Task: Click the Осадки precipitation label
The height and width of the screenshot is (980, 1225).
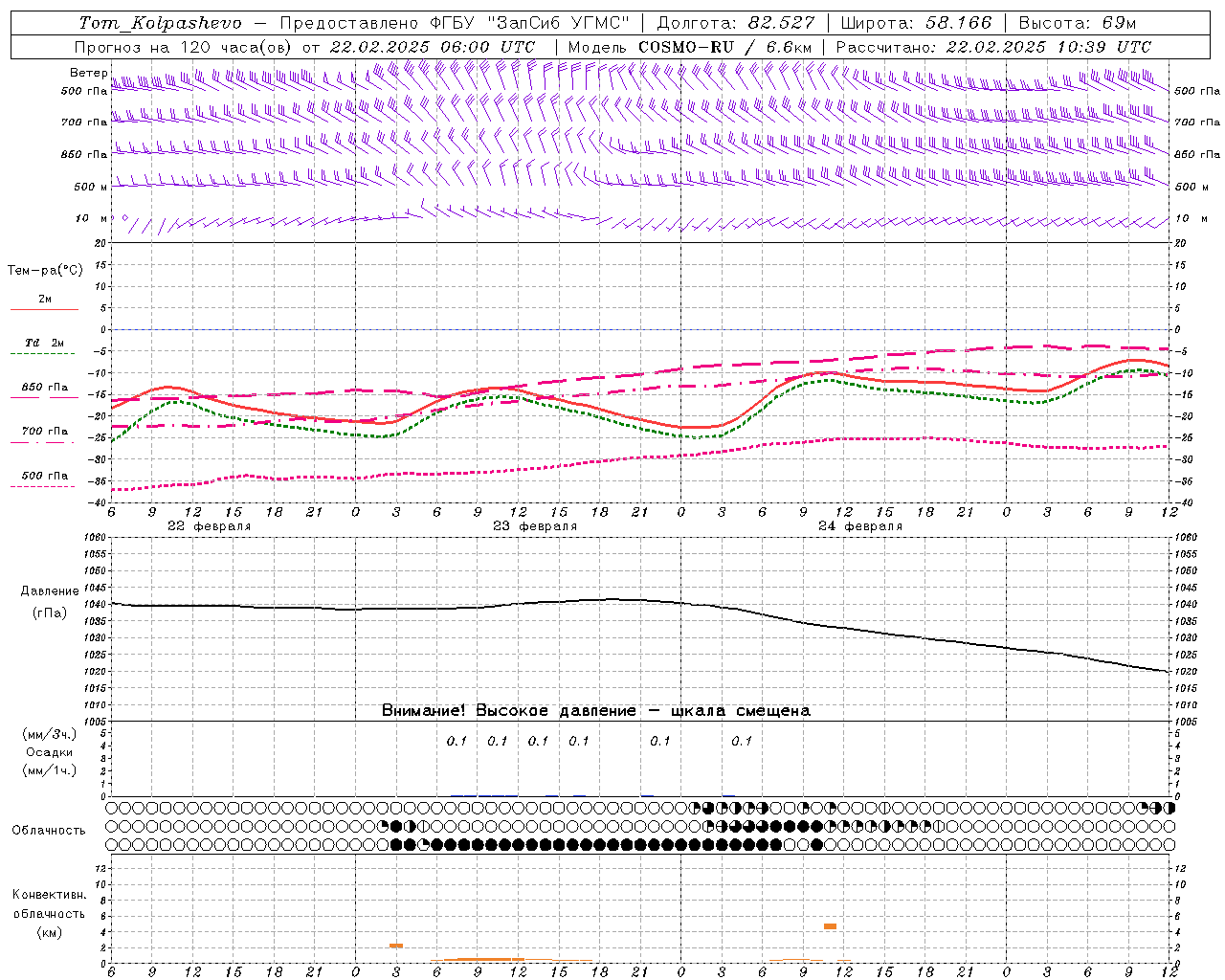Action: 50,753
